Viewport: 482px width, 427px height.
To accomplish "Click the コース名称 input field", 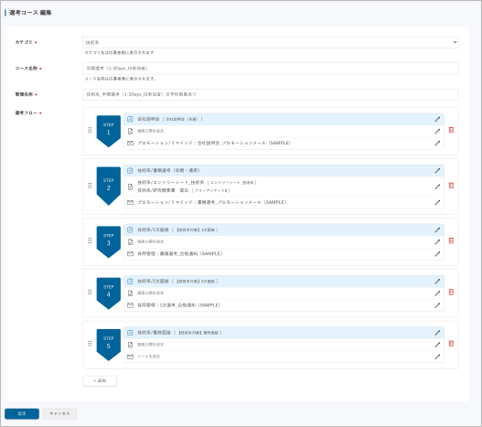I will 270,68.
